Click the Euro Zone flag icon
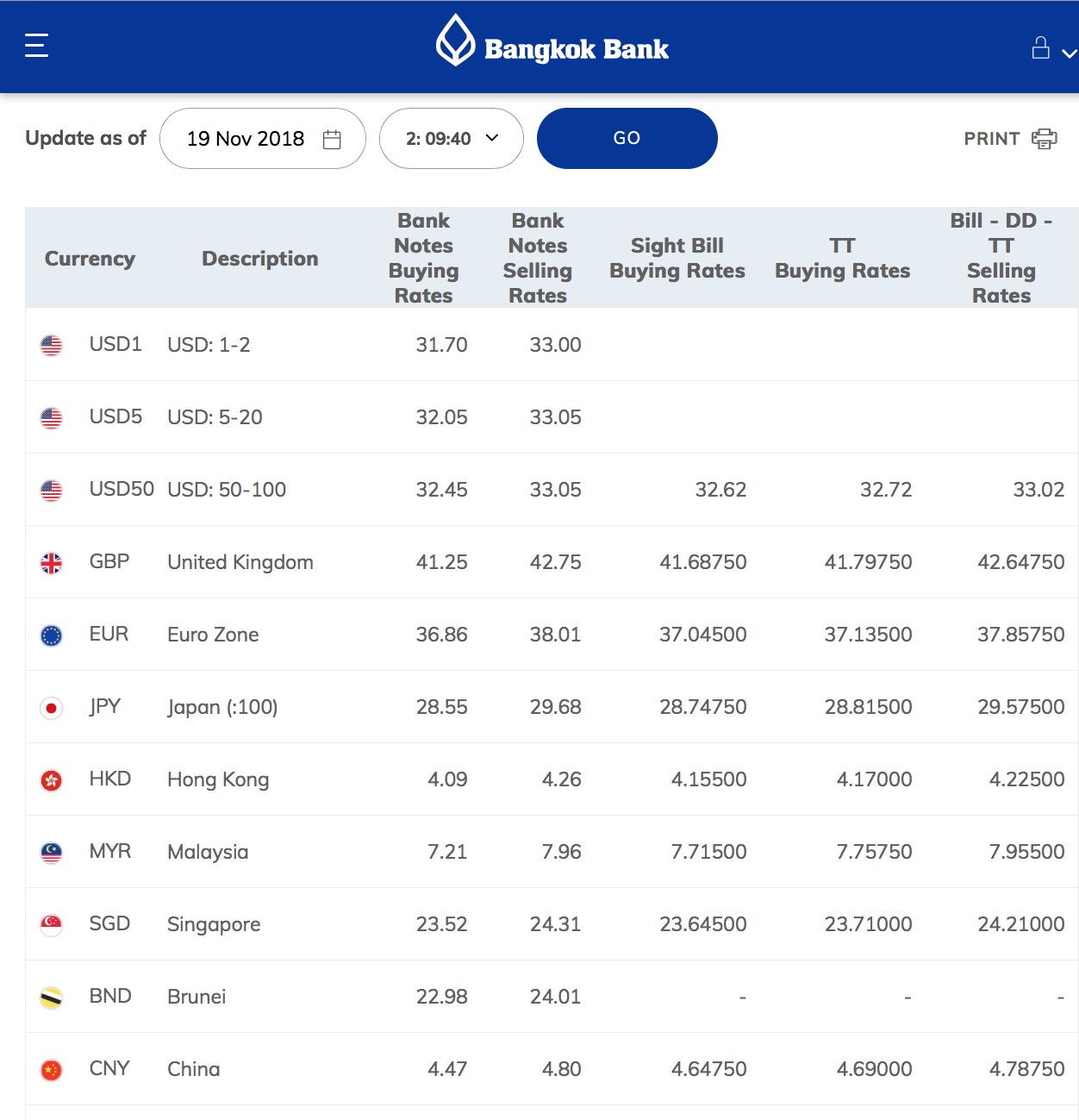 [x=52, y=635]
